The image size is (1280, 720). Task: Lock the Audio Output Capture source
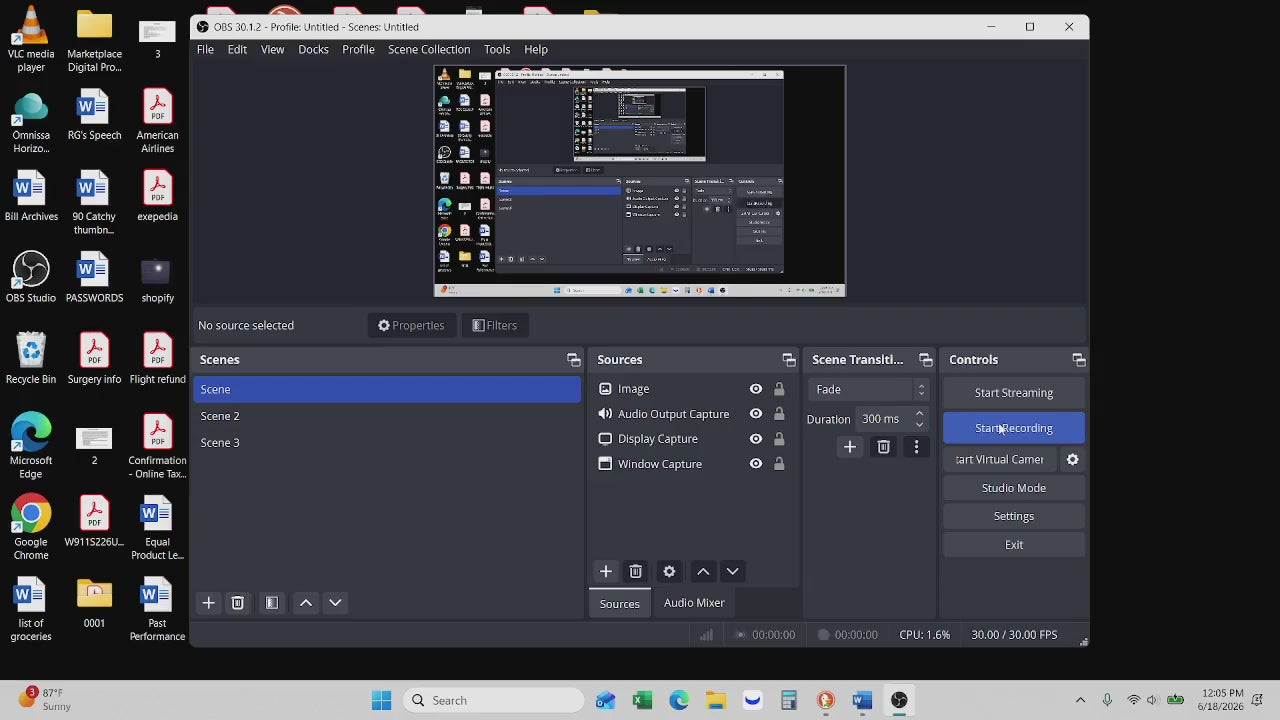[x=779, y=414]
